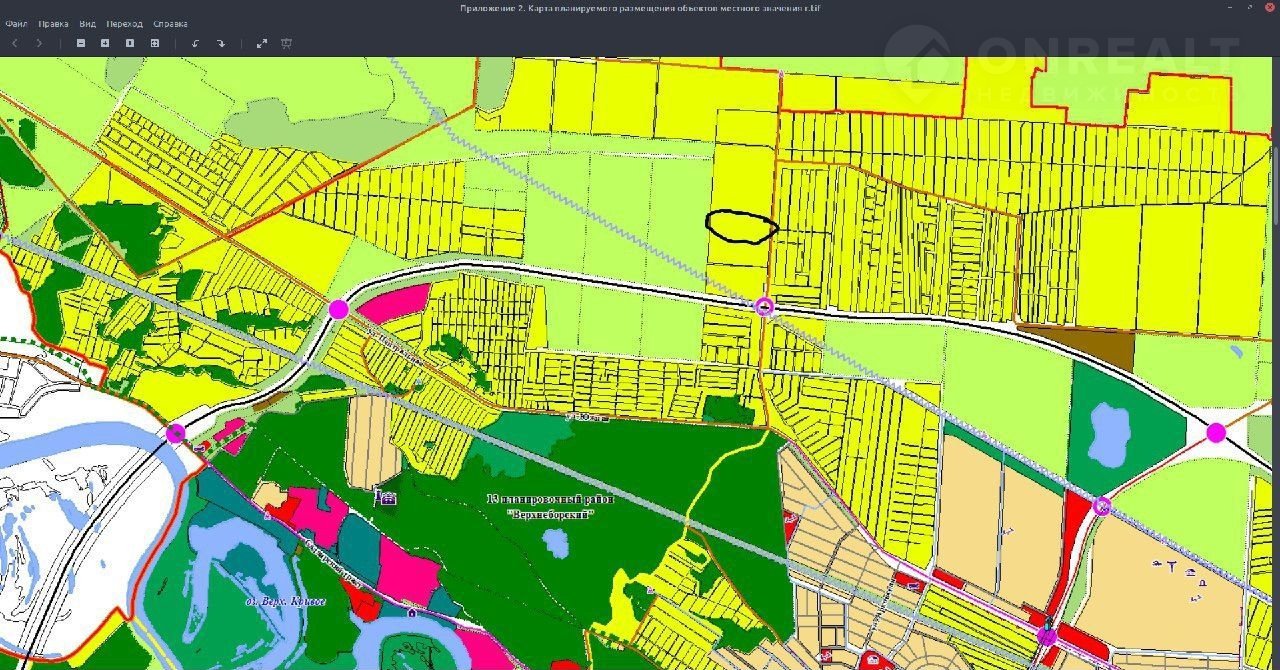The image size is (1280, 670).
Task: Go to the next image
Action: tap(39, 43)
